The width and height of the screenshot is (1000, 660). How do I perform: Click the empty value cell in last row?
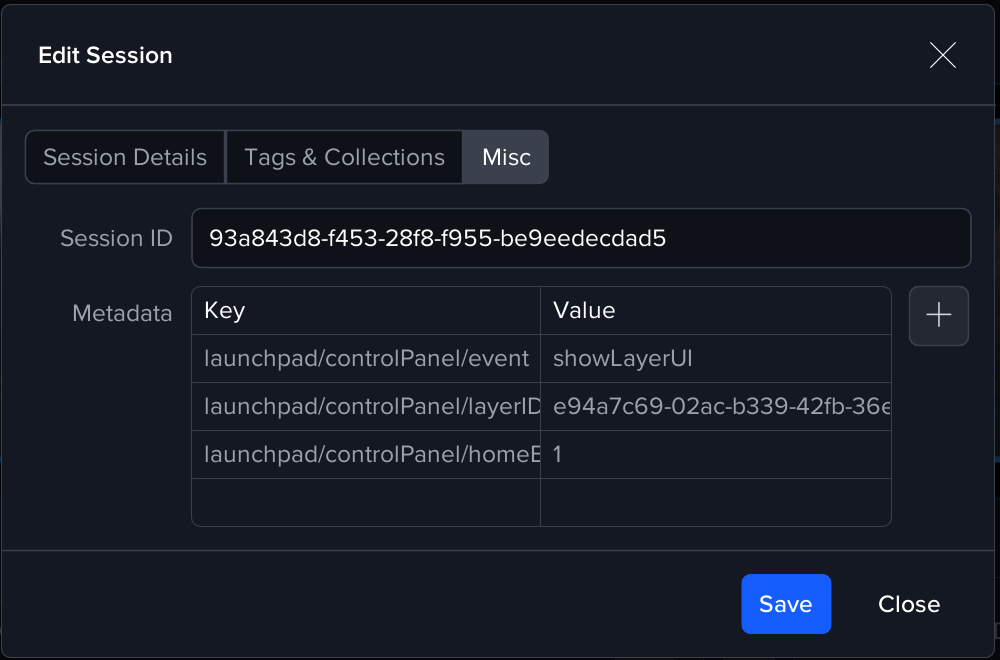click(x=715, y=502)
